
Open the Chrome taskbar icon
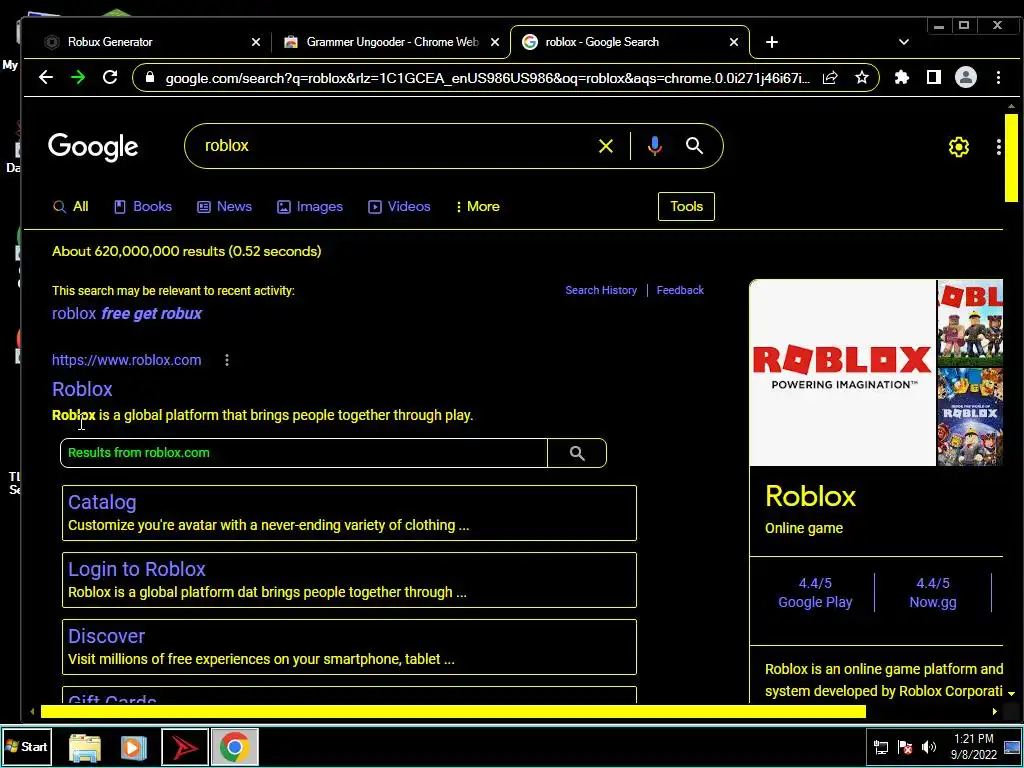[x=234, y=747]
